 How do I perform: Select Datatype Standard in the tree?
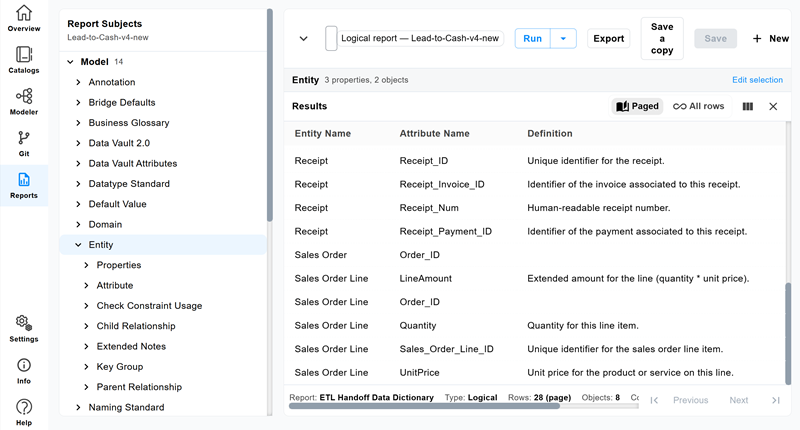129,184
